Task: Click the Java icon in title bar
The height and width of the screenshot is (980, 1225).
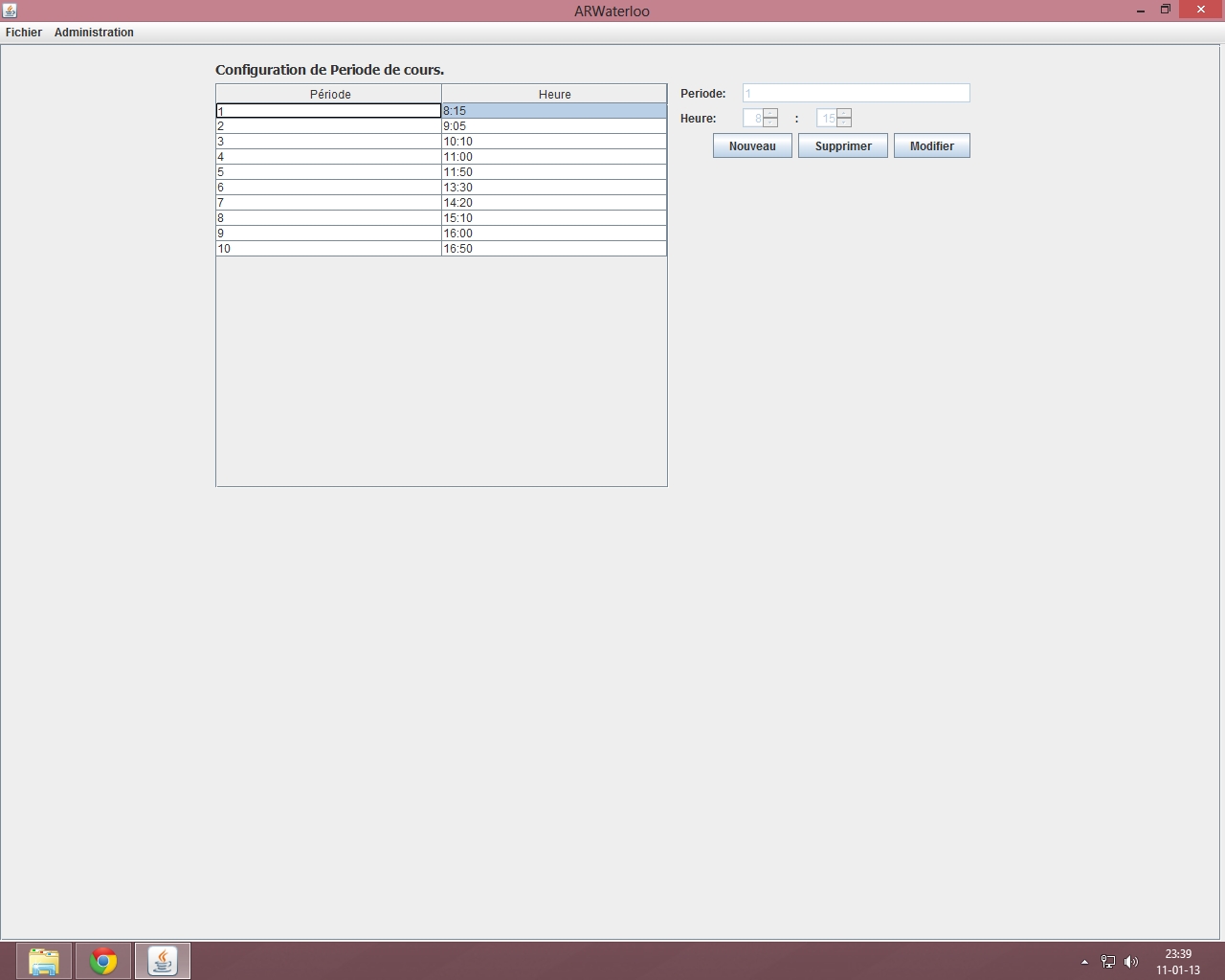Action: coord(10,11)
